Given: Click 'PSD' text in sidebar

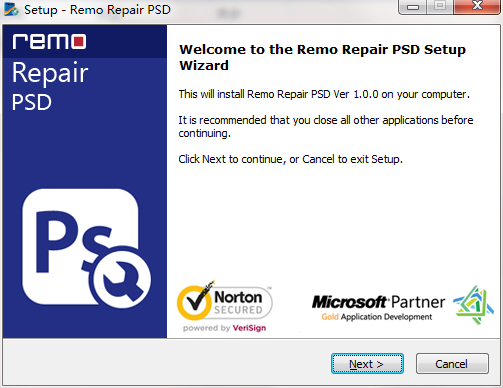Looking at the screenshot, I should click(x=32, y=102).
